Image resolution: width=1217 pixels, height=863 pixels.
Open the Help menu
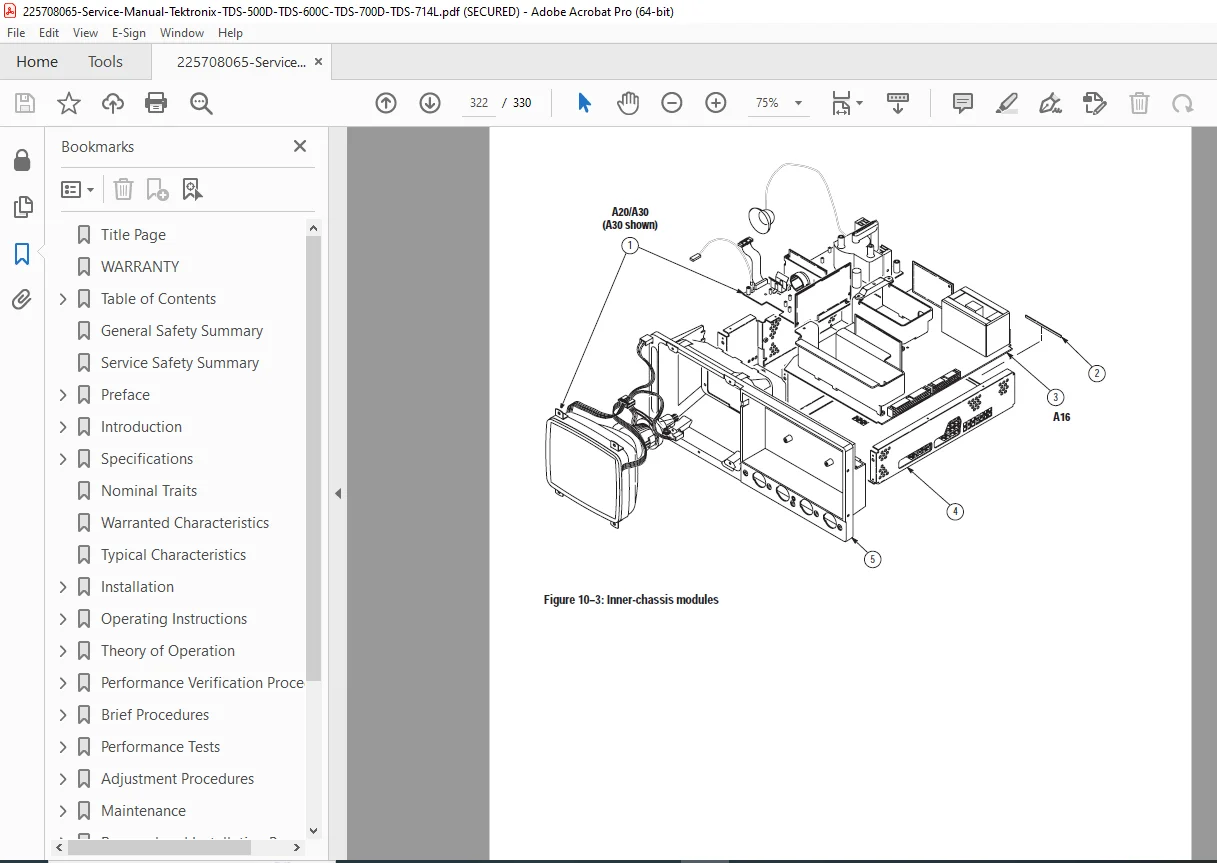(x=230, y=33)
